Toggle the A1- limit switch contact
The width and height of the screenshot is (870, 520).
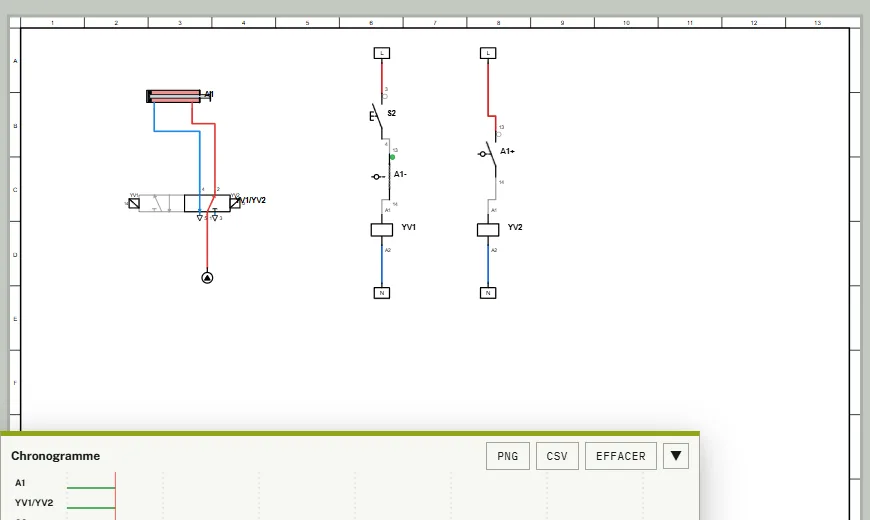(383, 176)
